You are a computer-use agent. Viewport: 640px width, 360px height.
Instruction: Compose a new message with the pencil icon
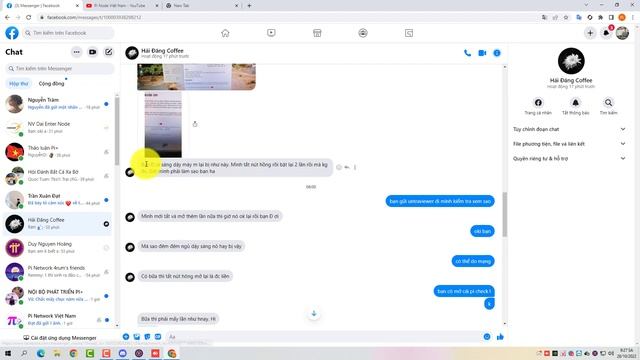[109, 52]
